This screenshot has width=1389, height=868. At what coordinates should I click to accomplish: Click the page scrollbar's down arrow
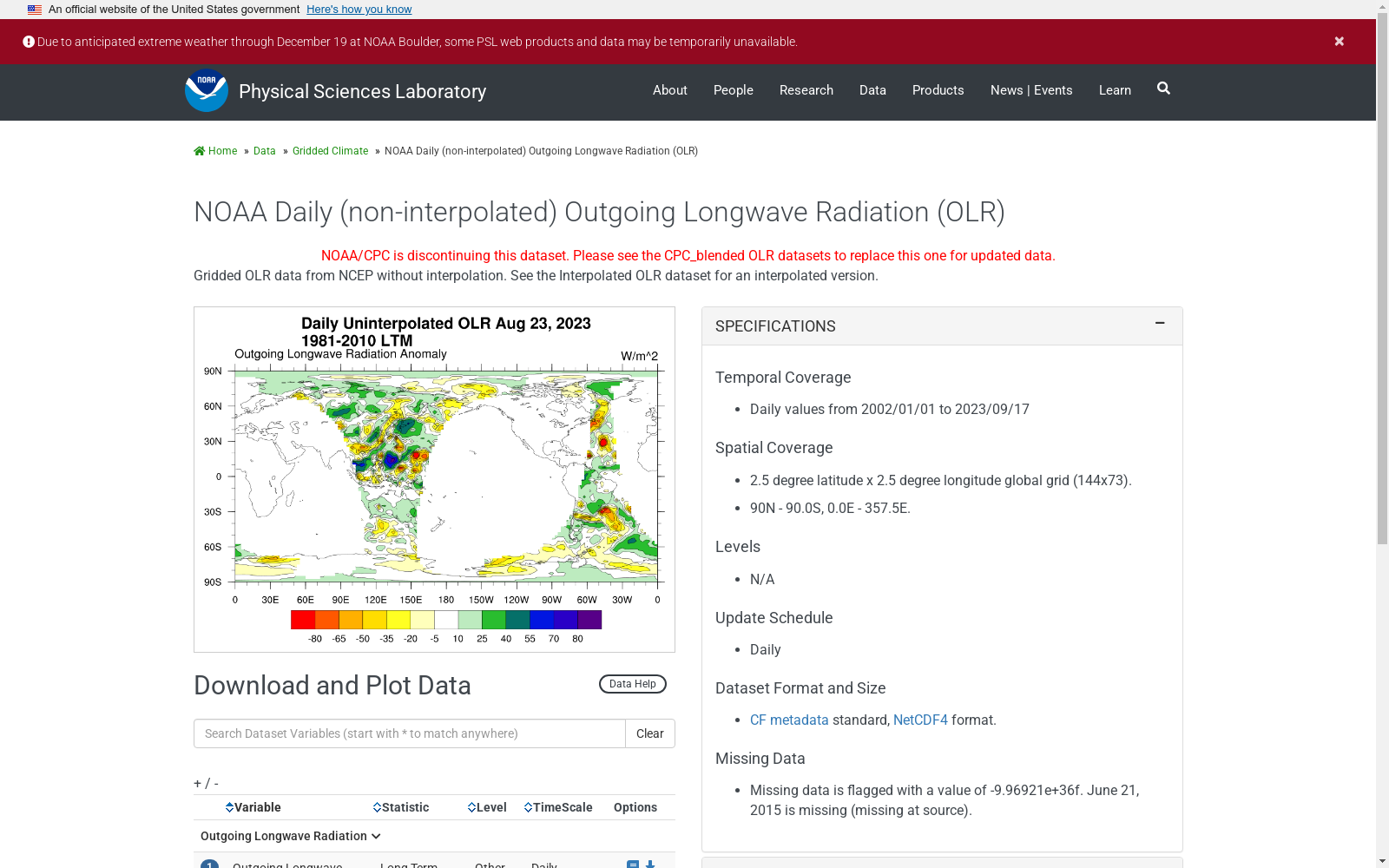(x=1382, y=861)
